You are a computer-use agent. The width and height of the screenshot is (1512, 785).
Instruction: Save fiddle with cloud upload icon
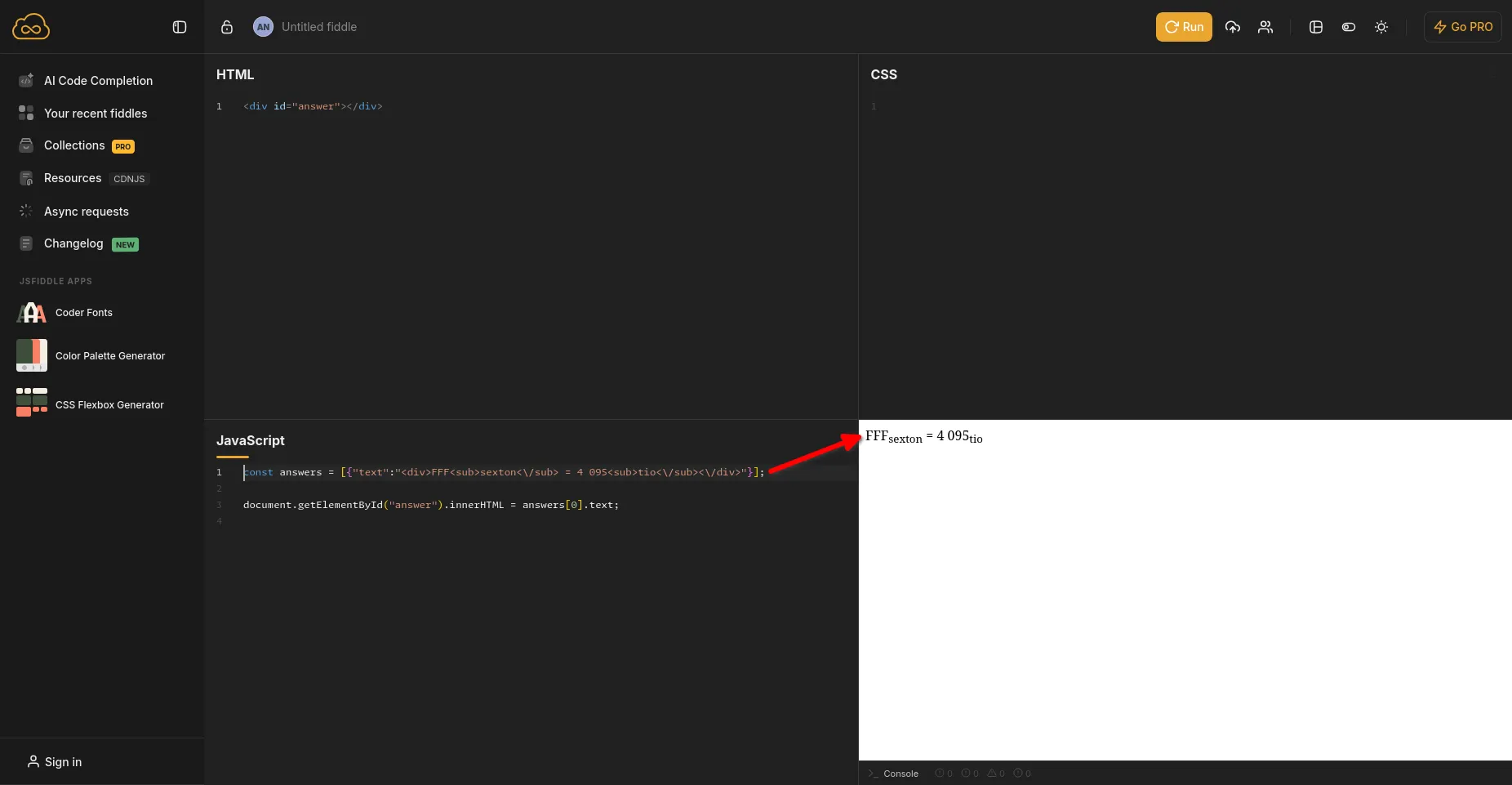point(1233,27)
